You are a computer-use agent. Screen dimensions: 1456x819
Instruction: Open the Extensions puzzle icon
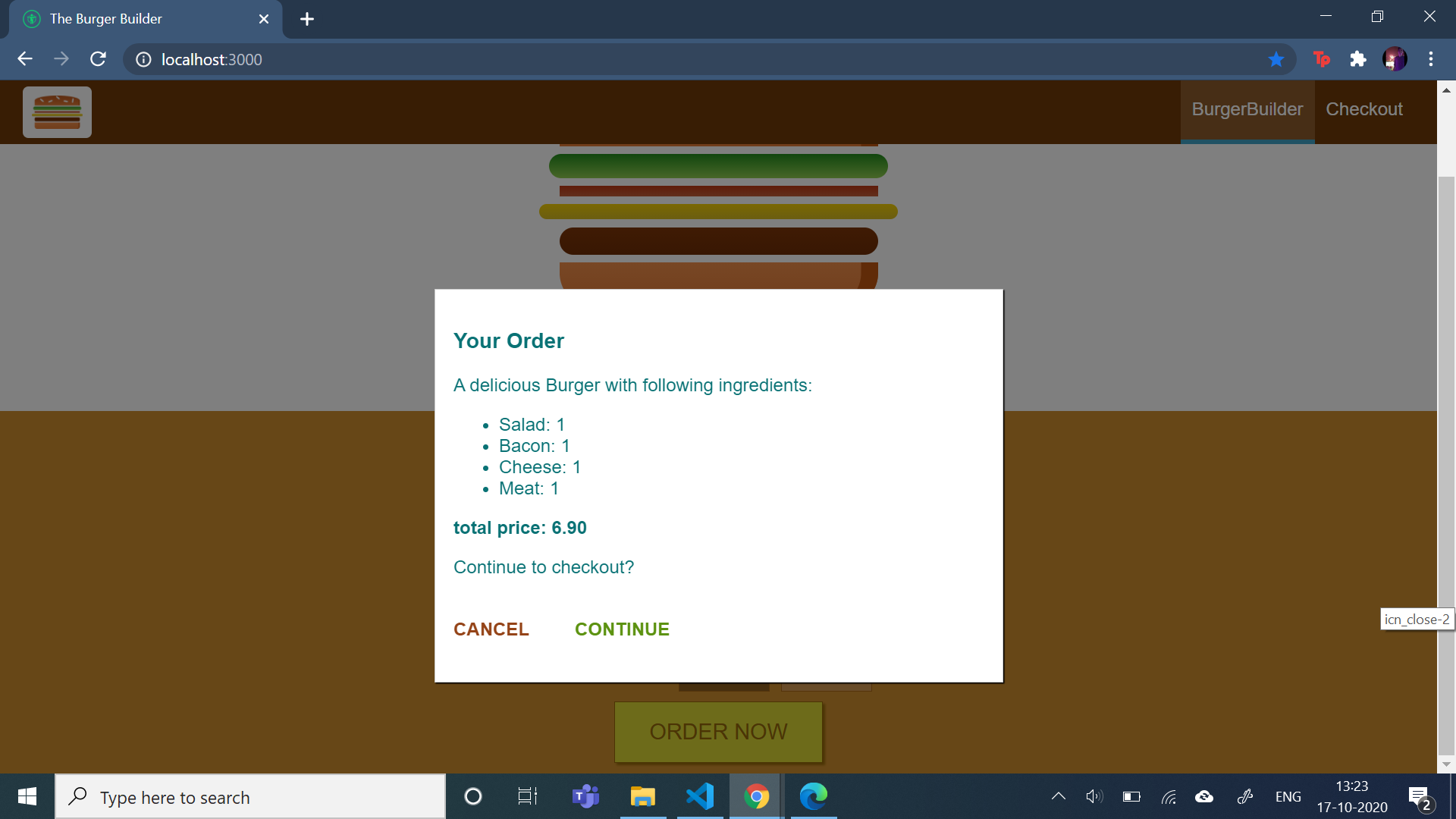(1358, 59)
